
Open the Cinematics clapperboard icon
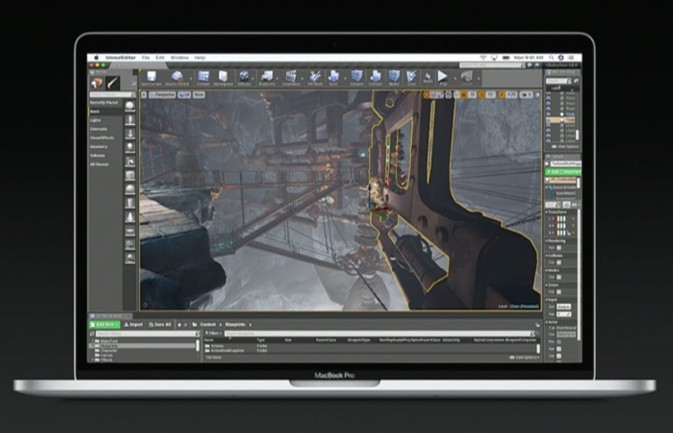[291, 78]
